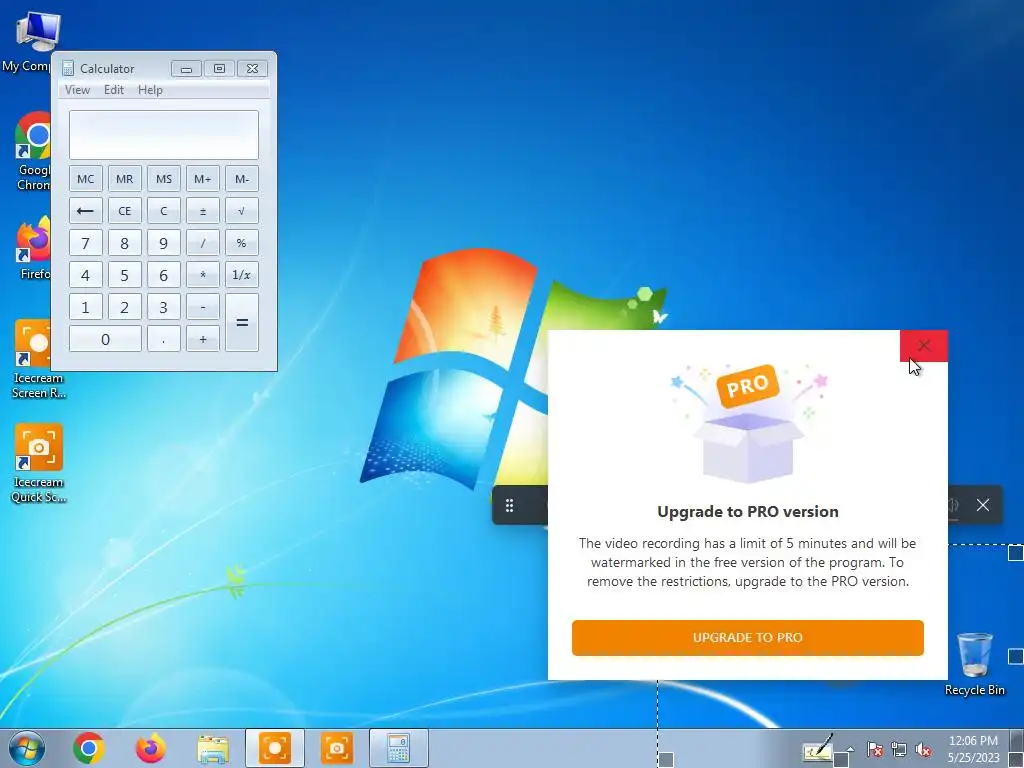The height and width of the screenshot is (768, 1024).
Task: Click the pen input tray icon
Action: (x=818, y=748)
